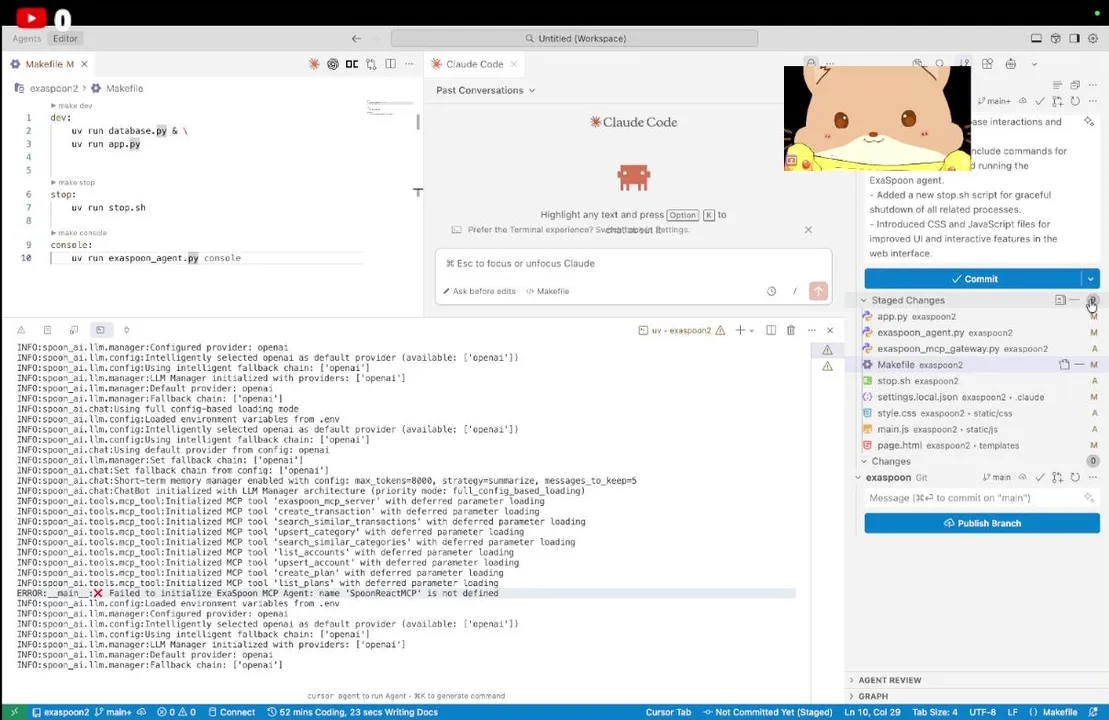The image size is (1109, 720).
Task: Open the robot agent view icon
Action: (1011, 64)
